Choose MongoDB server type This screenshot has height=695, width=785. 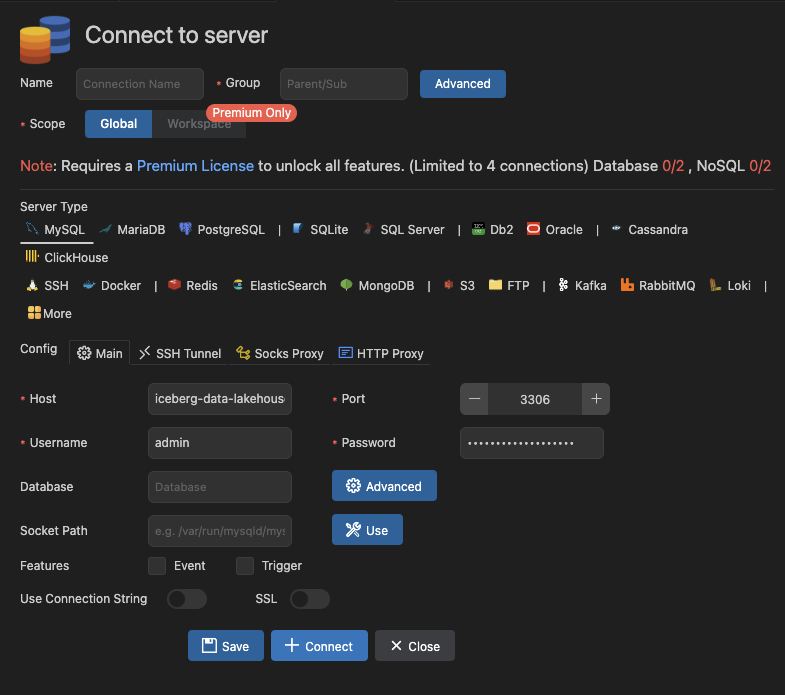(377, 286)
